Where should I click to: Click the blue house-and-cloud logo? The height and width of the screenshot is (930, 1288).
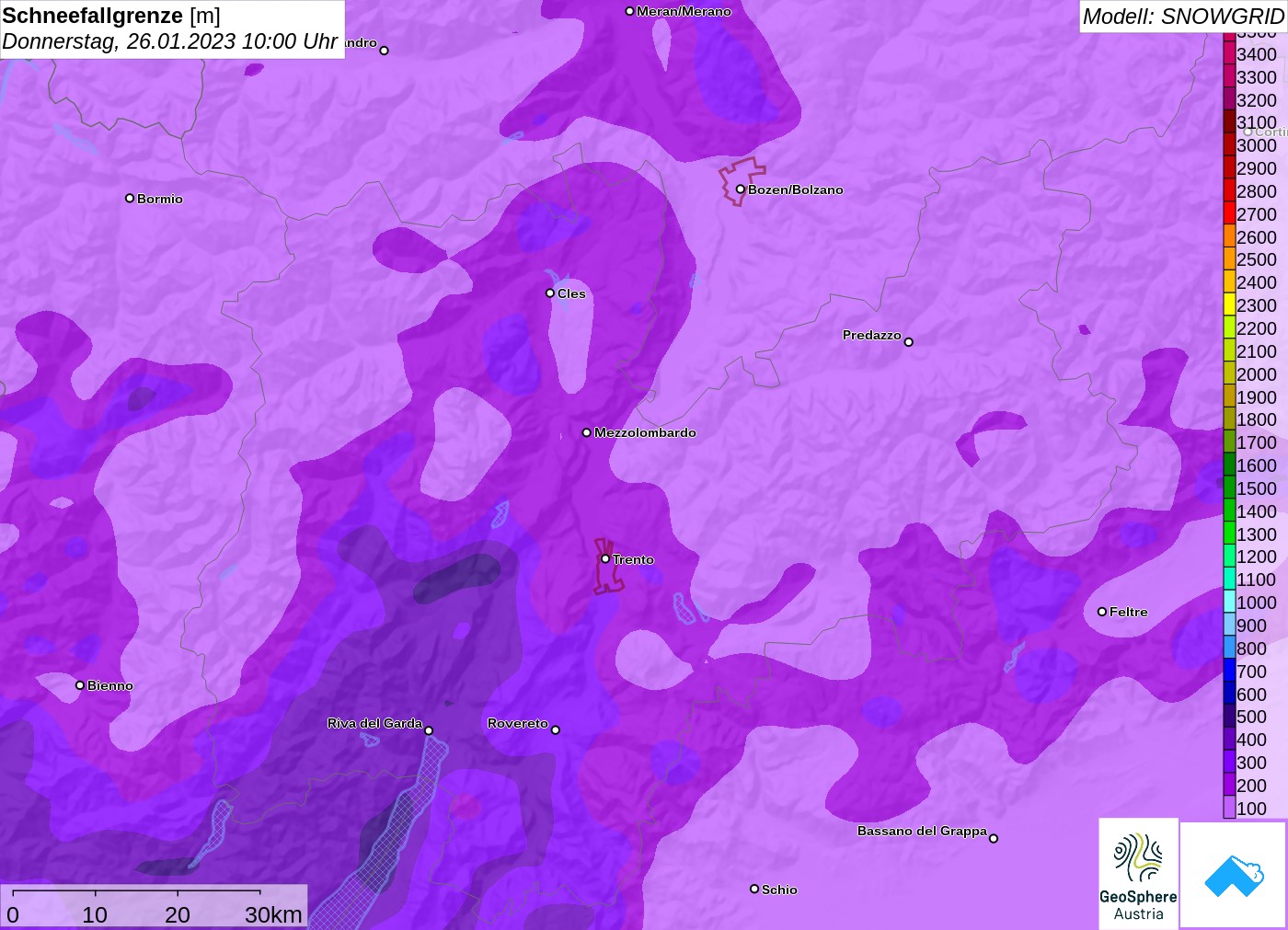(1234, 875)
